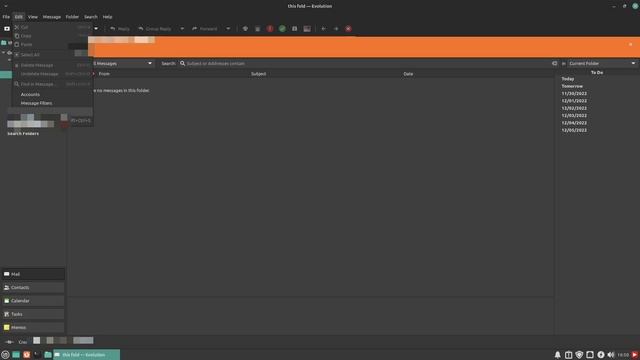This screenshot has height=360, width=640.
Task: Click the Delete trash icon in toolbar
Action: [x=258, y=29]
